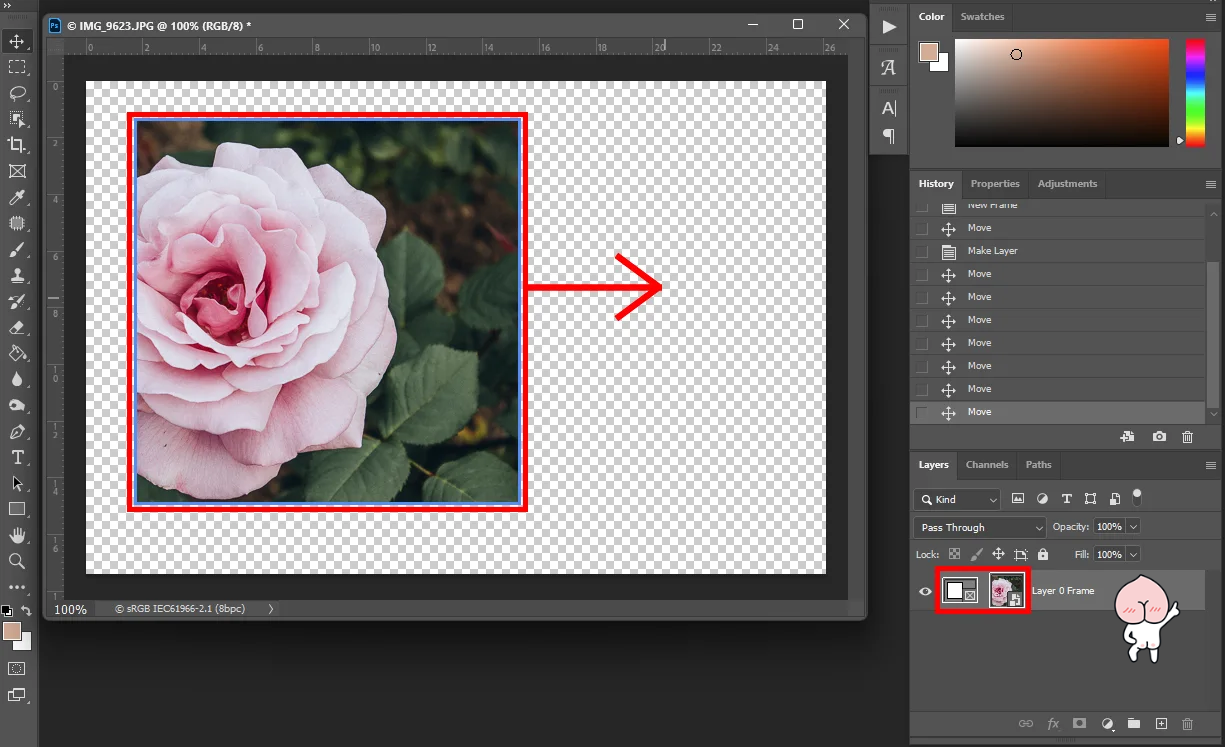Switch to the Adjustments tab

(1067, 184)
